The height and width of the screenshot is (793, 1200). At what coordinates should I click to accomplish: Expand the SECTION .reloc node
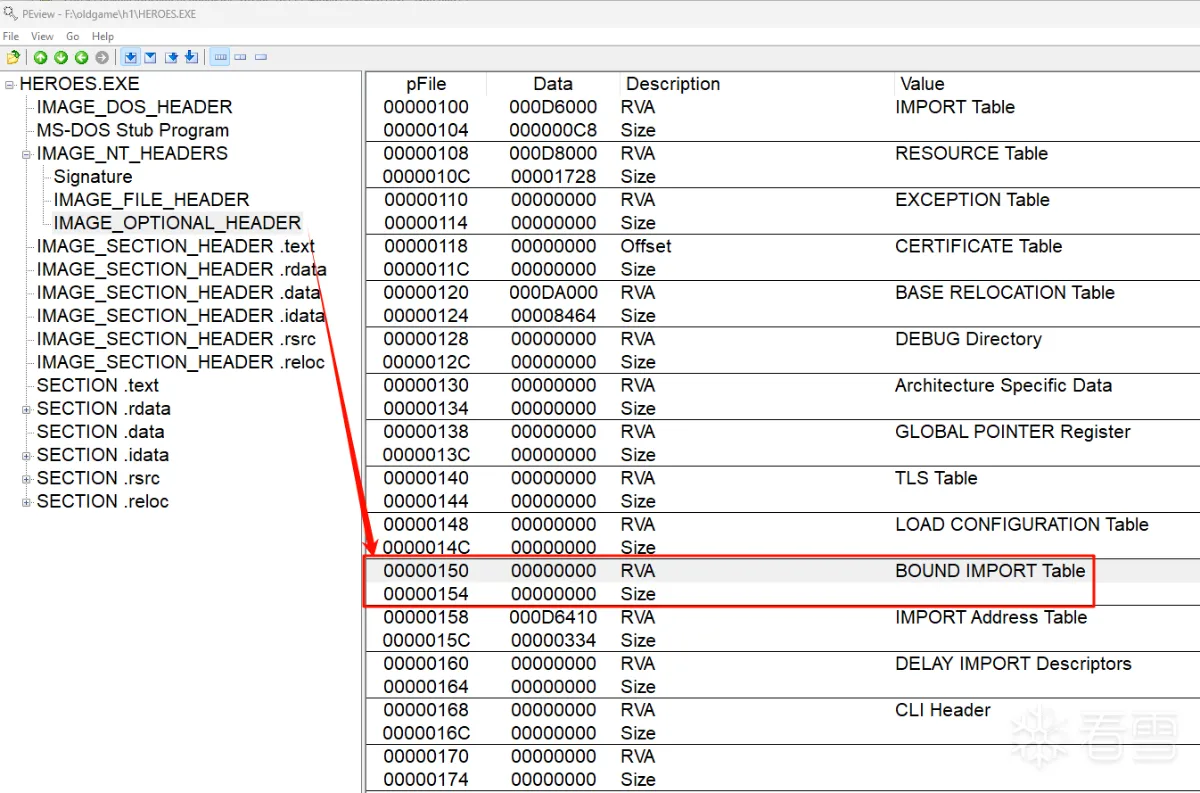click(x=27, y=502)
